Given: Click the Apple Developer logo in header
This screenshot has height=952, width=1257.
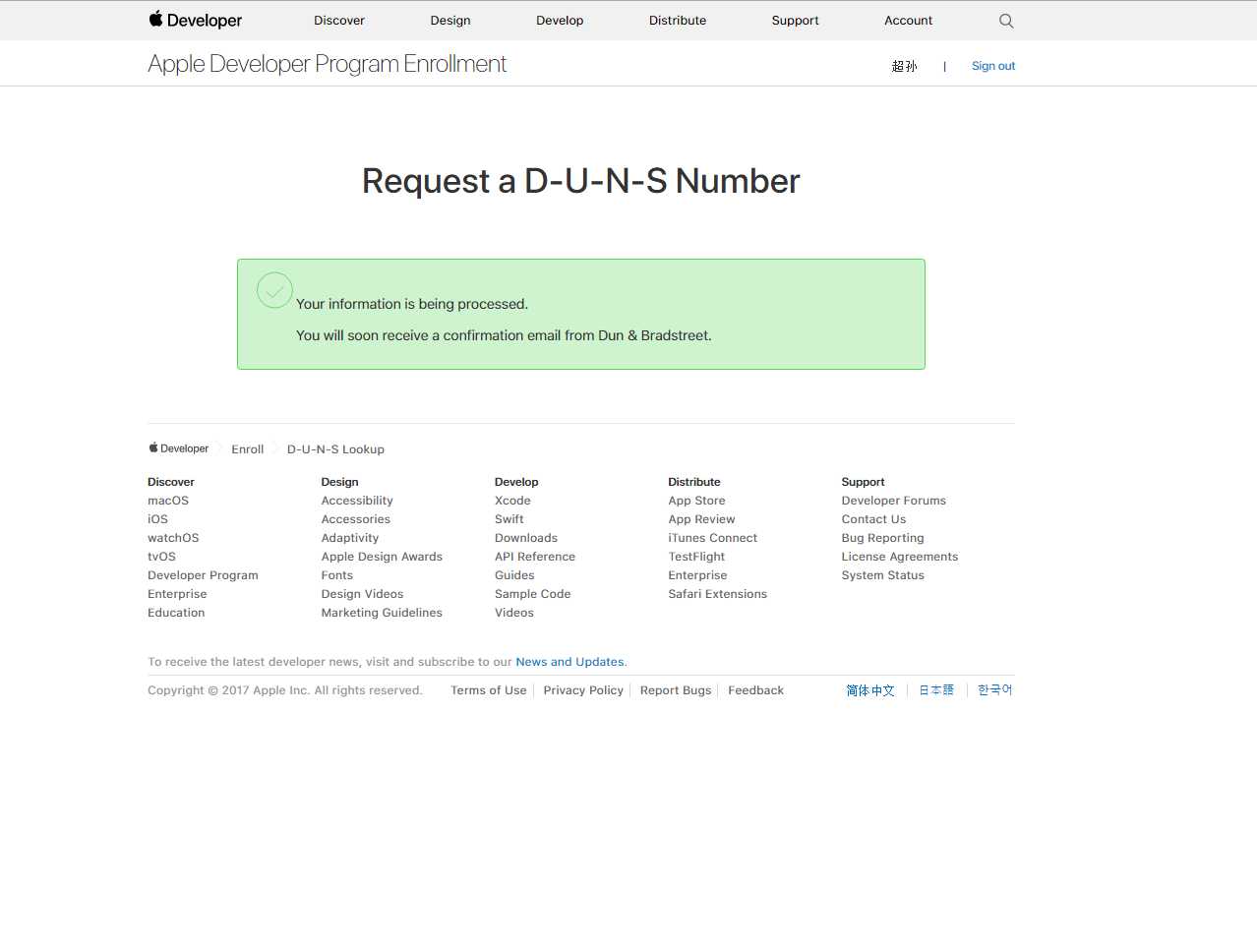Looking at the screenshot, I should coord(195,20).
